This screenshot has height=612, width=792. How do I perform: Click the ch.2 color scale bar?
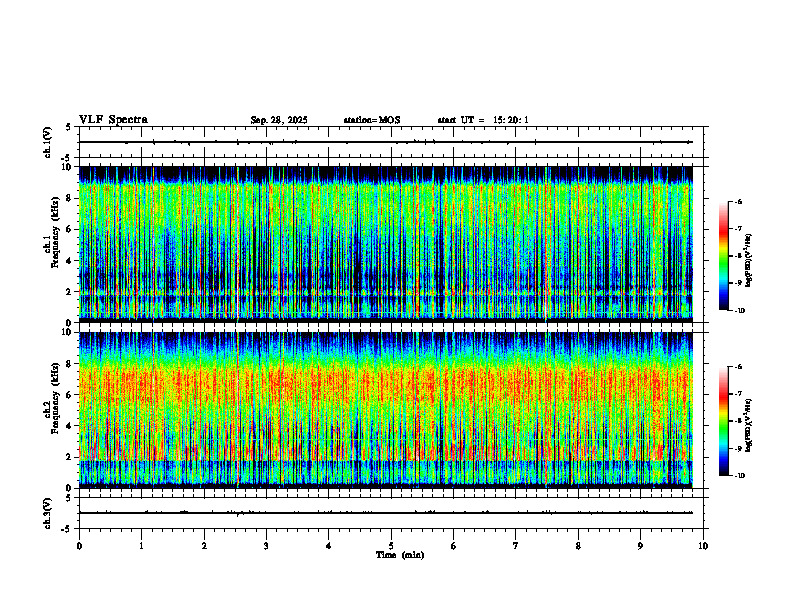coord(724,421)
